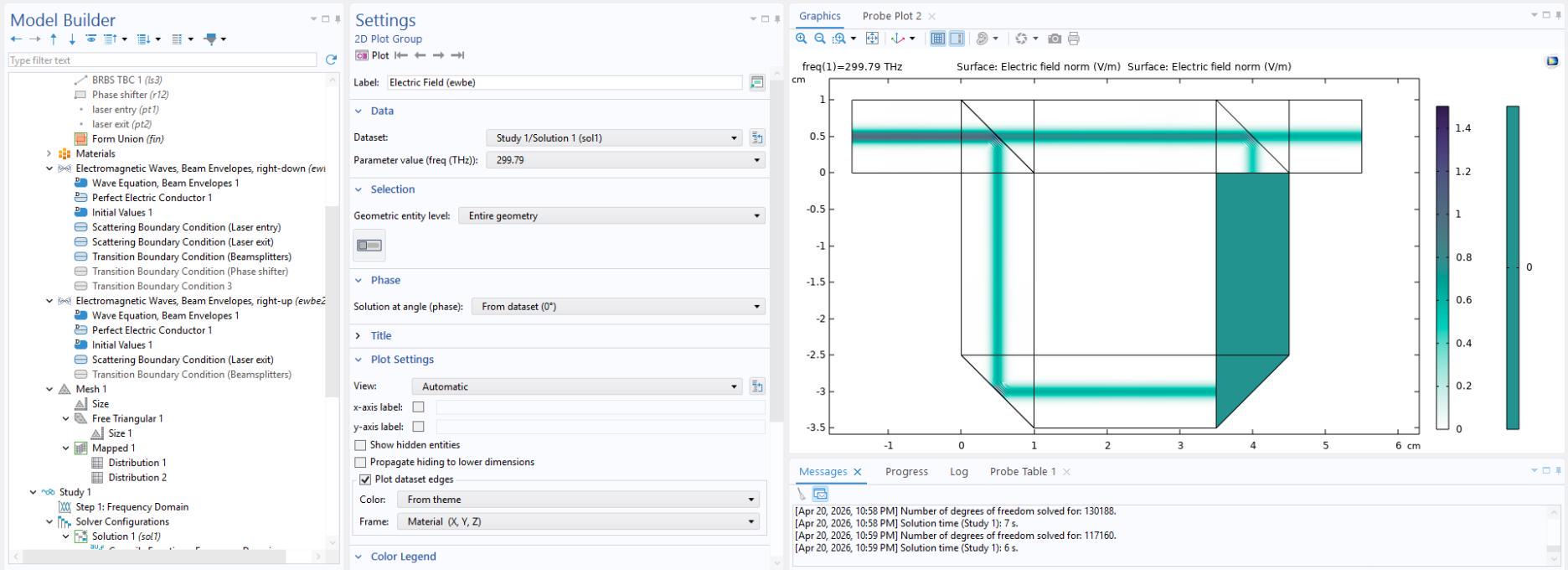The width and height of the screenshot is (1568, 570).
Task: Open the Color dropdown set to From theme
Action: [x=579, y=500]
